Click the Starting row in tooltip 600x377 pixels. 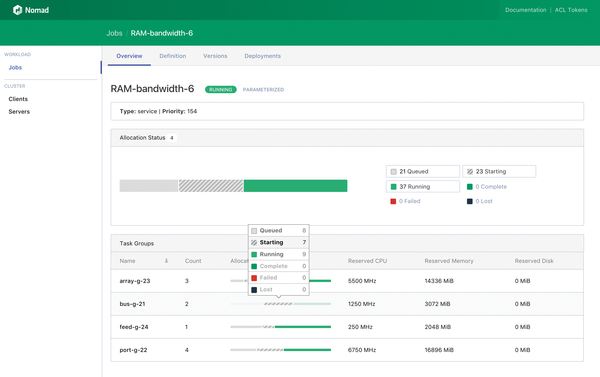pos(279,242)
